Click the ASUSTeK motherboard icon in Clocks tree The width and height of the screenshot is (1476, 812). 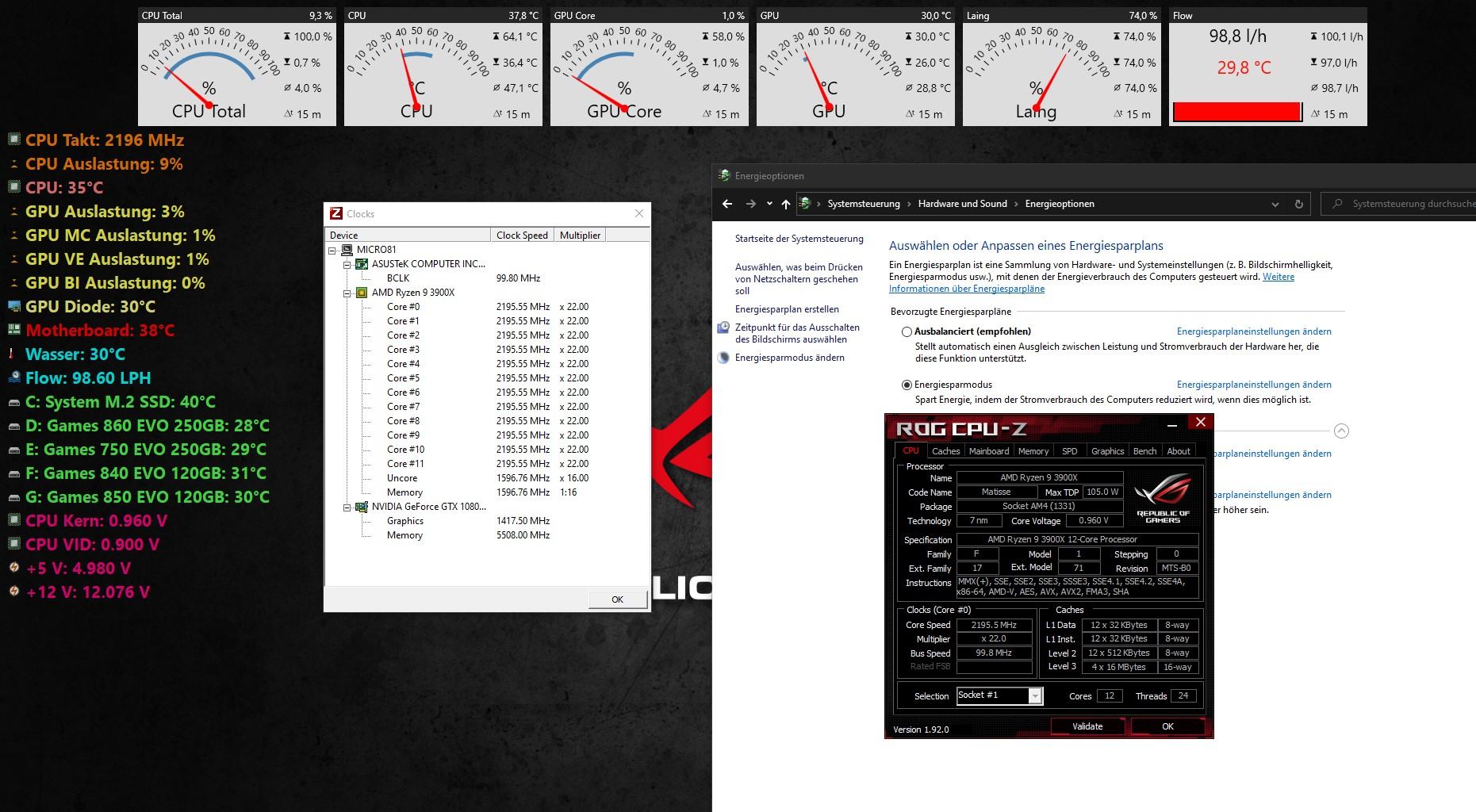tap(362, 264)
